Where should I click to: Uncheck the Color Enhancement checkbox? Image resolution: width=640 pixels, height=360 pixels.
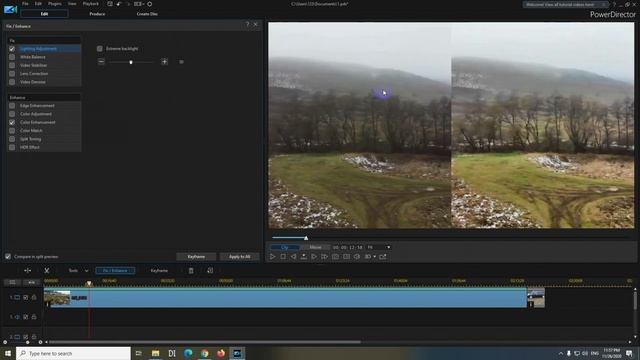click(12, 122)
